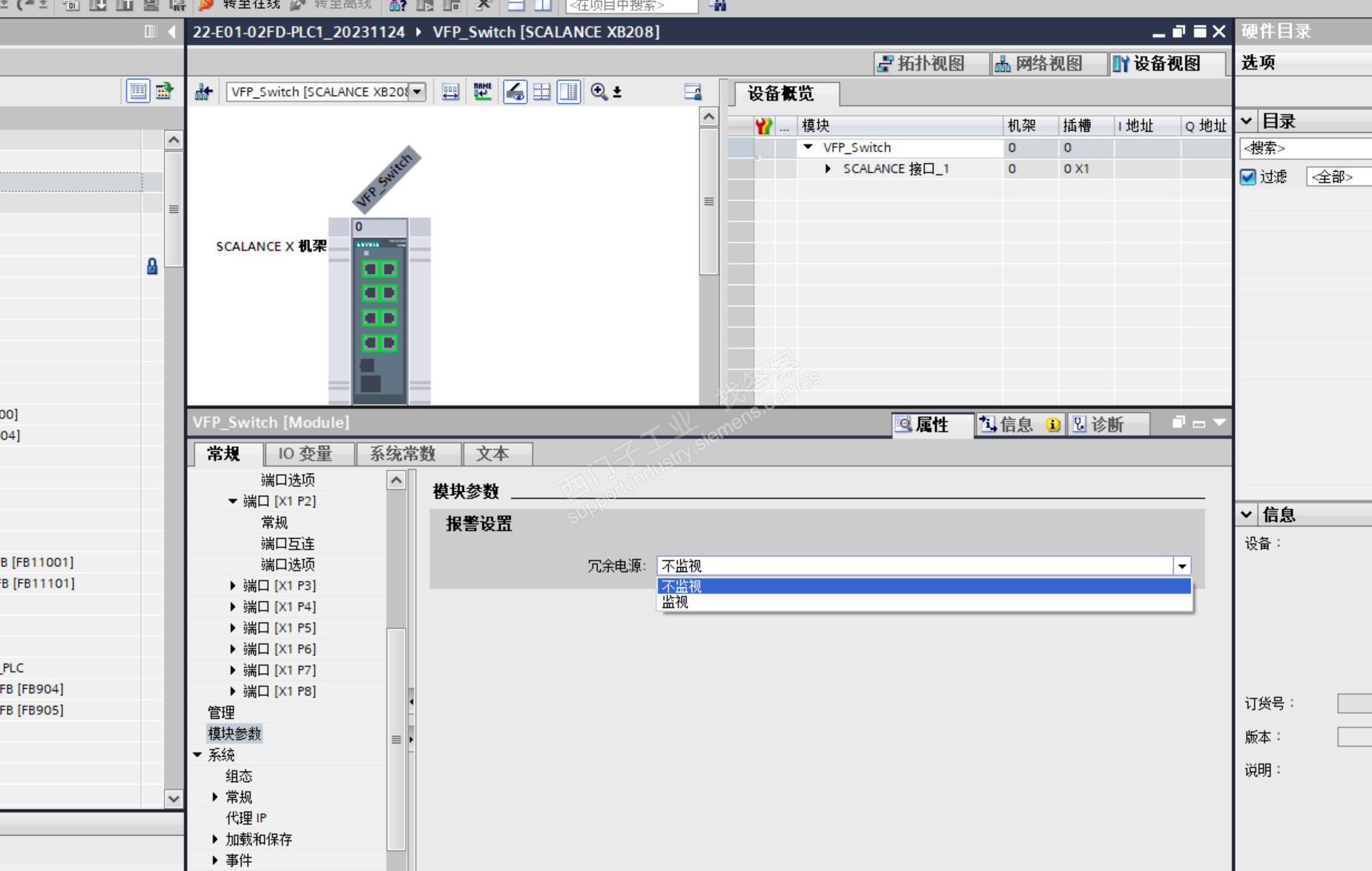Click the NAME label icon in device view toolbar
This screenshot has height=871, width=1372.
(x=483, y=92)
